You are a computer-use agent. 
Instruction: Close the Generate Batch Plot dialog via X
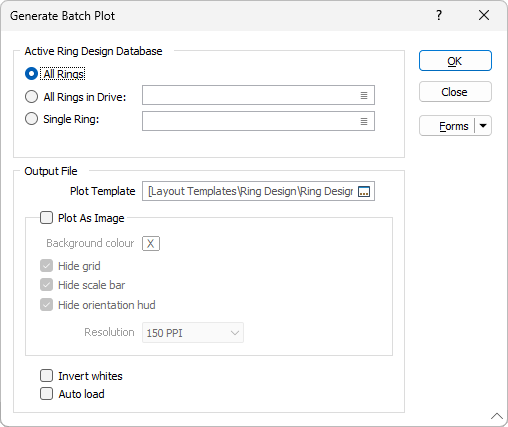click(x=484, y=15)
